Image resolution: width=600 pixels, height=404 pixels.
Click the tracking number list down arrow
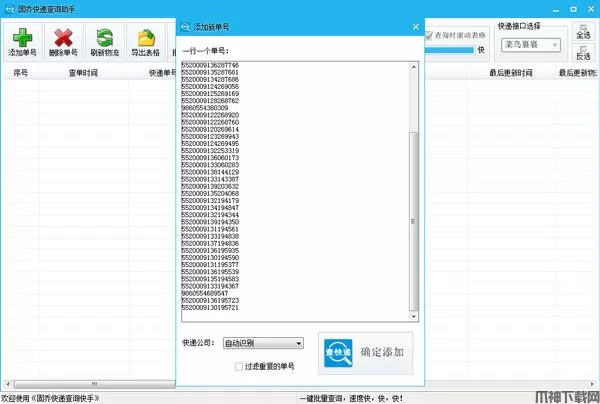[413, 316]
